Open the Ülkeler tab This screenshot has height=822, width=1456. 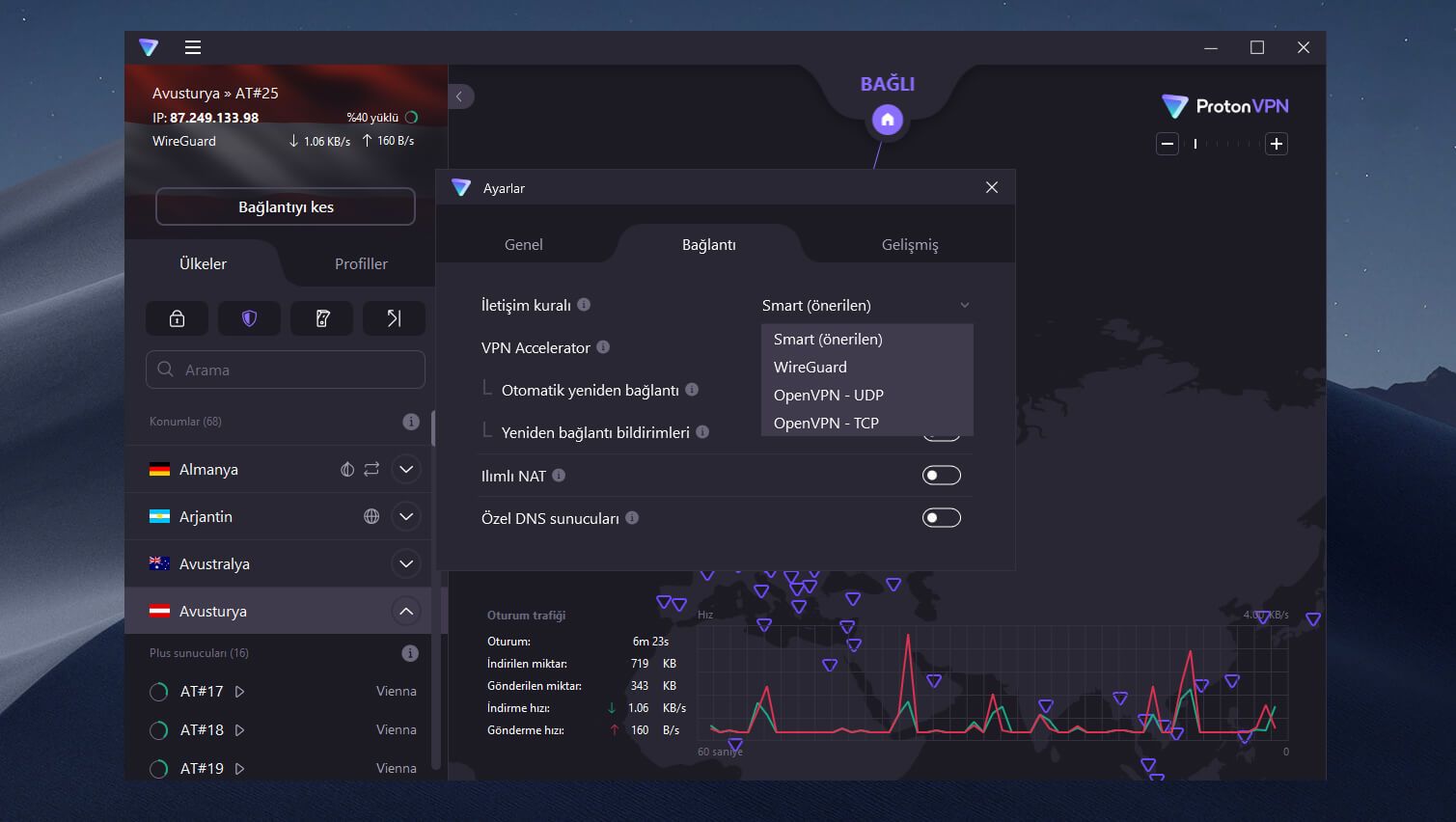point(203,263)
